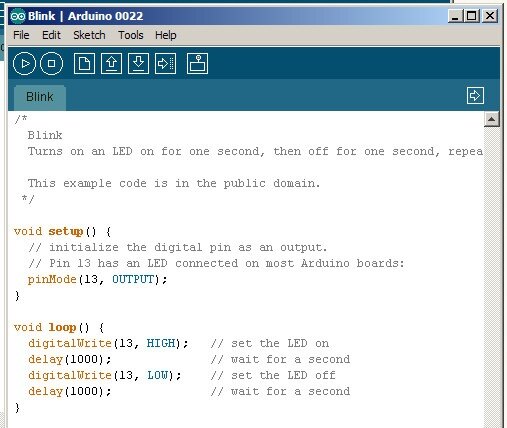The height and width of the screenshot is (428, 507).
Task: Open the File menu
Action: pyautogui.click(x=21, y=35)
